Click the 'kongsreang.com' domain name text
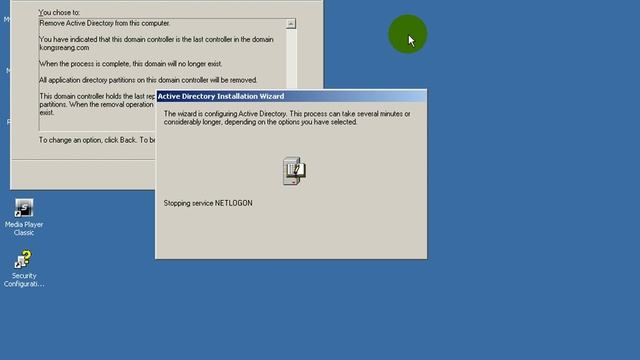 [x=64, y=48]
